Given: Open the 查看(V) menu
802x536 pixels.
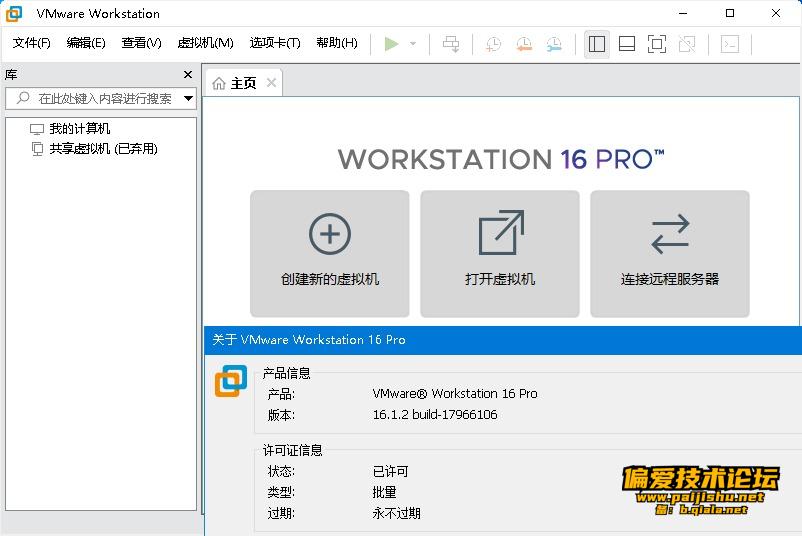Looking at the screenshot, I should 141,43.
